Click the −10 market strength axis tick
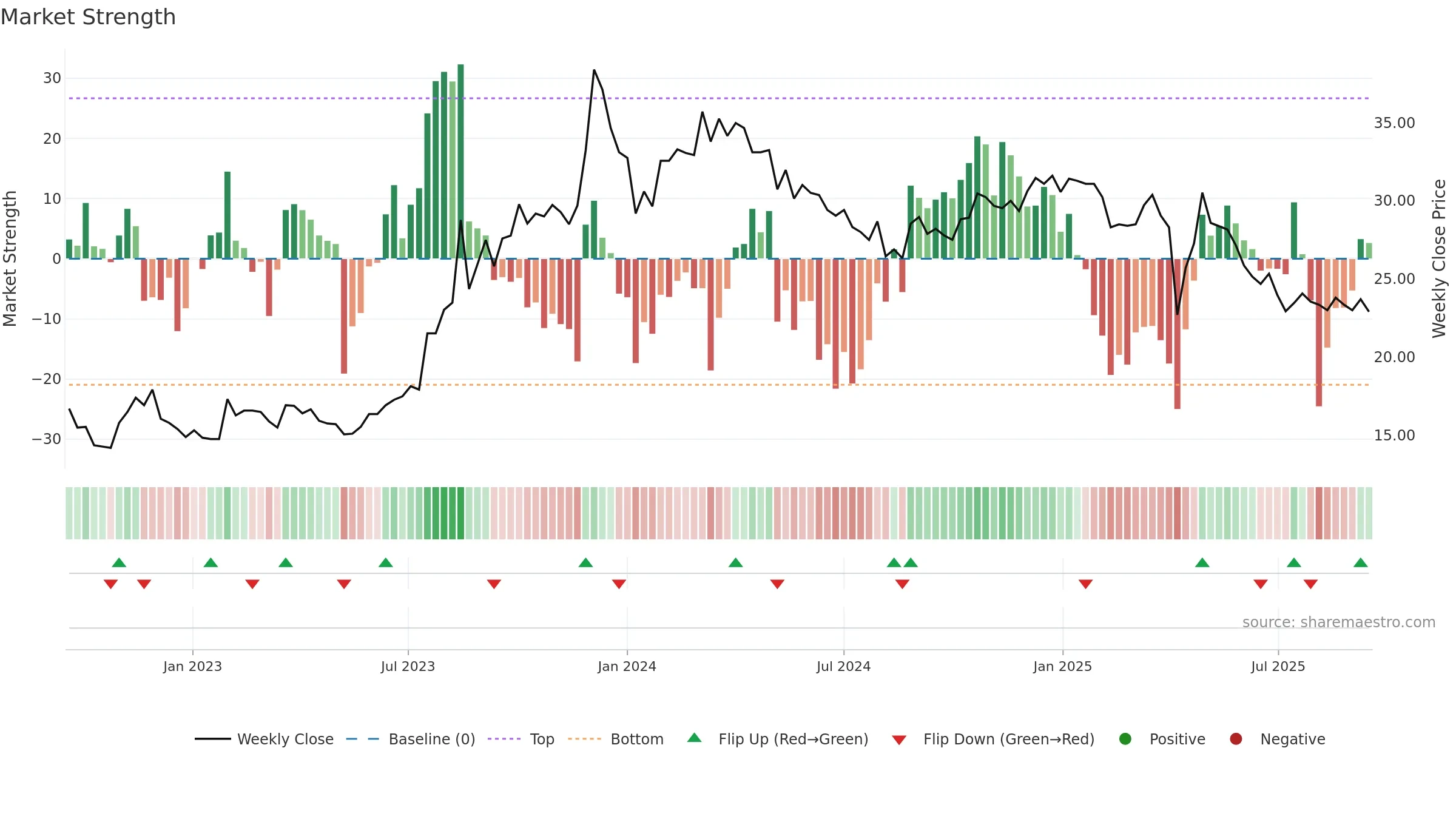This screenshot has height=819, width=1456. coord(47,319)
